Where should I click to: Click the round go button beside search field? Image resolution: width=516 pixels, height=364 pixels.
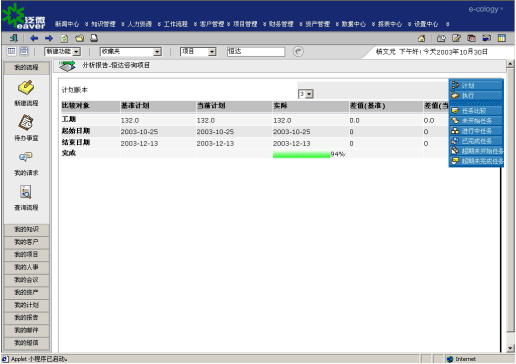pyautogui.click(x=298, y=51)
